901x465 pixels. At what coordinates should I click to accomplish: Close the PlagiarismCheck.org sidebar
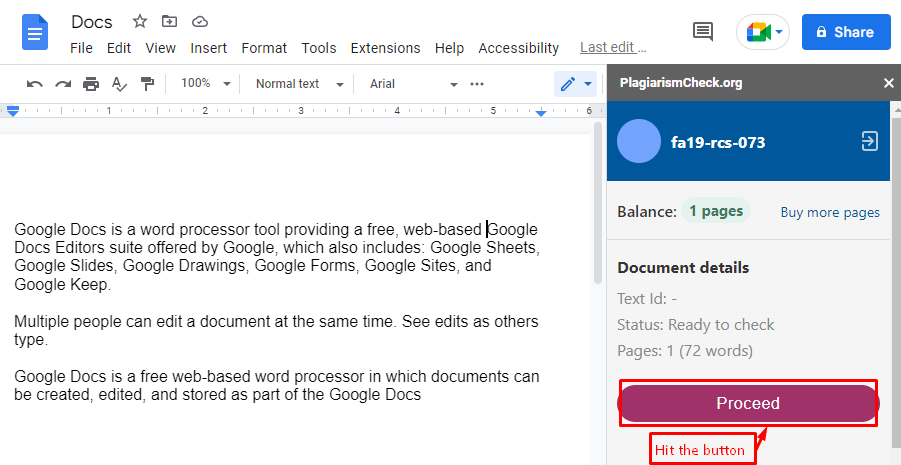(888, 83)
